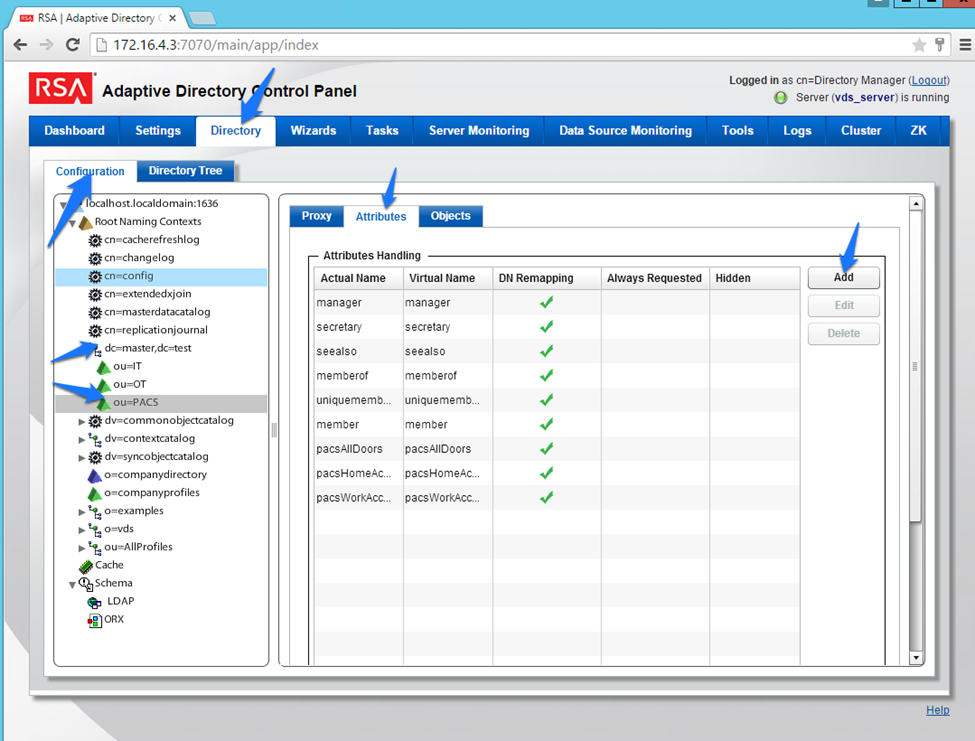
Task: Switch to the Directory Tree sub-tab
Action: [x=185, y=171]
